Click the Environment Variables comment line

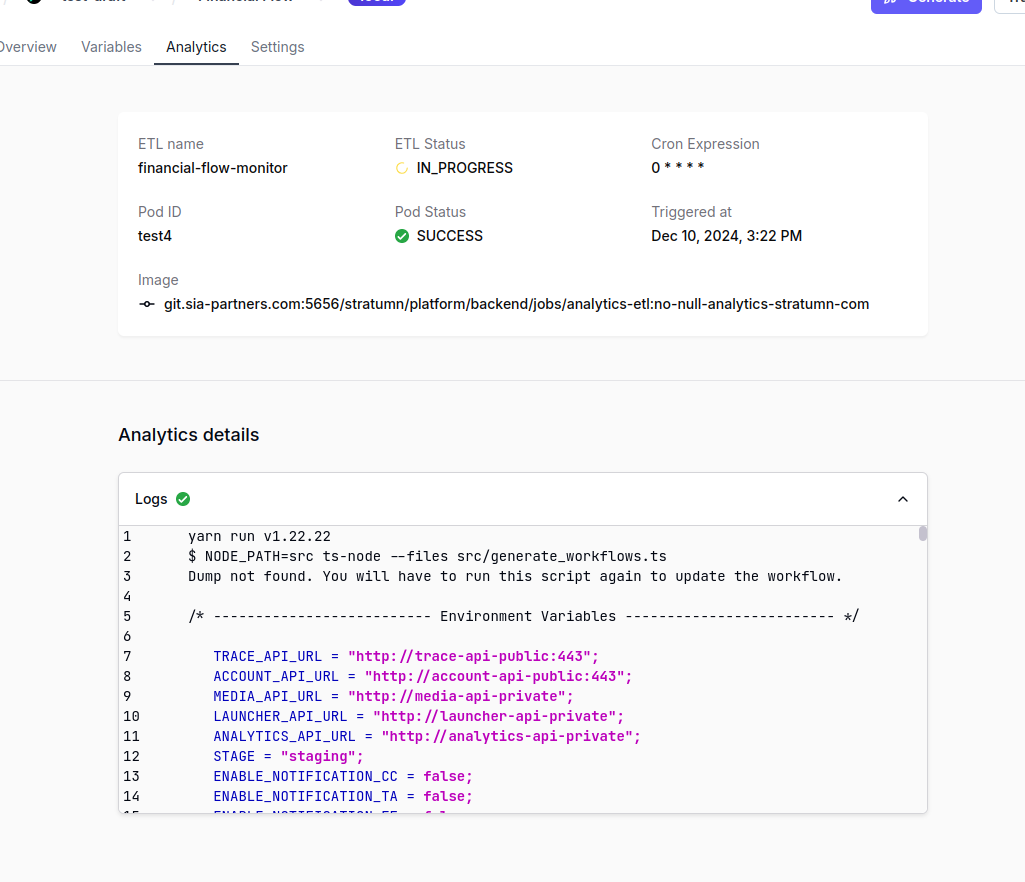(524, 617)
